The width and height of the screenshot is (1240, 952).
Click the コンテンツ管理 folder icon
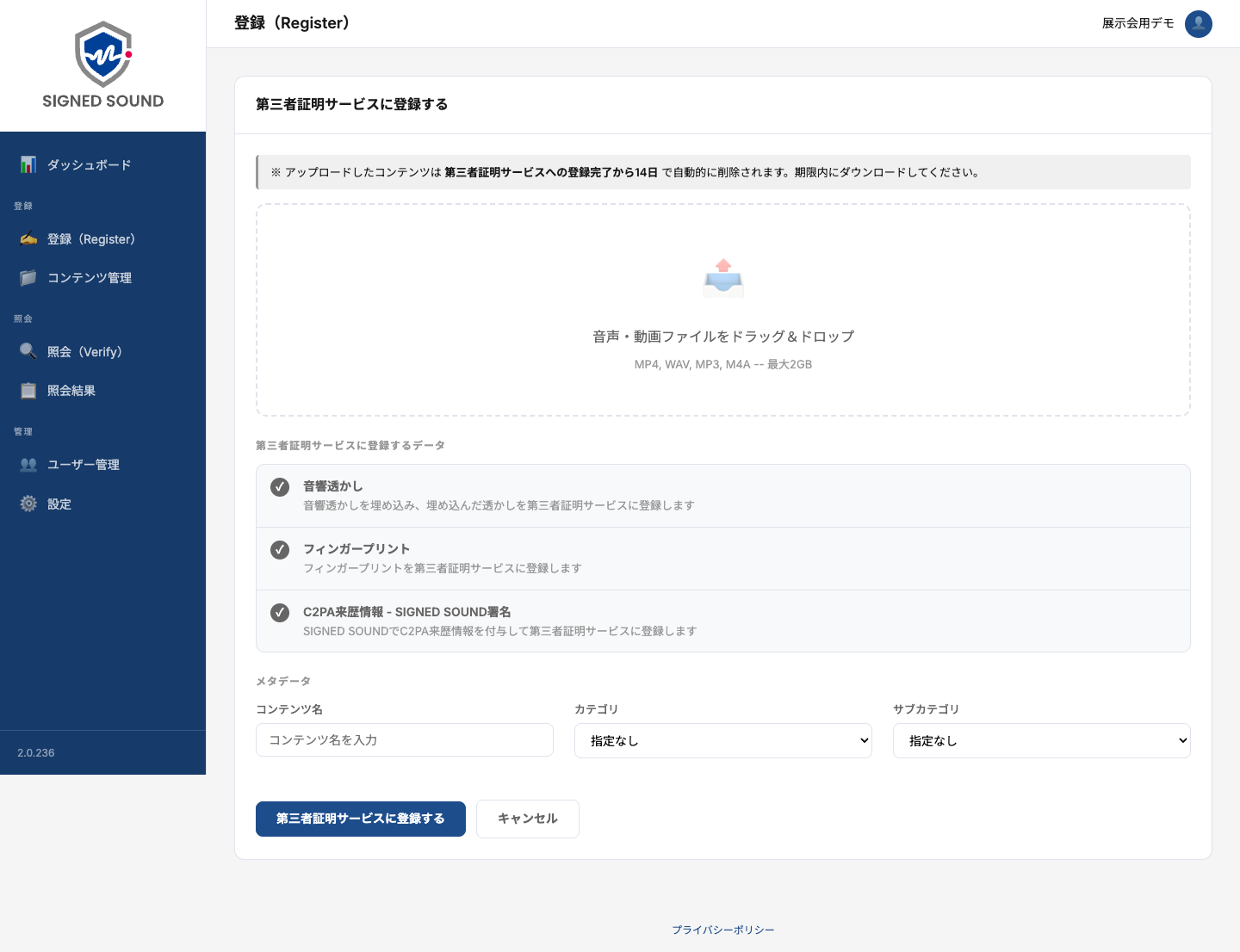pos(28,277)
